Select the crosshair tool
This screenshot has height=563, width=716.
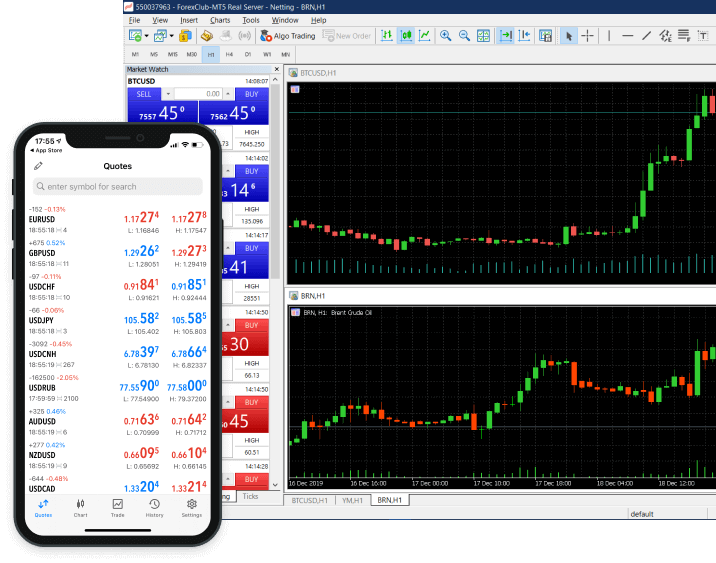(x=588, y=36)
